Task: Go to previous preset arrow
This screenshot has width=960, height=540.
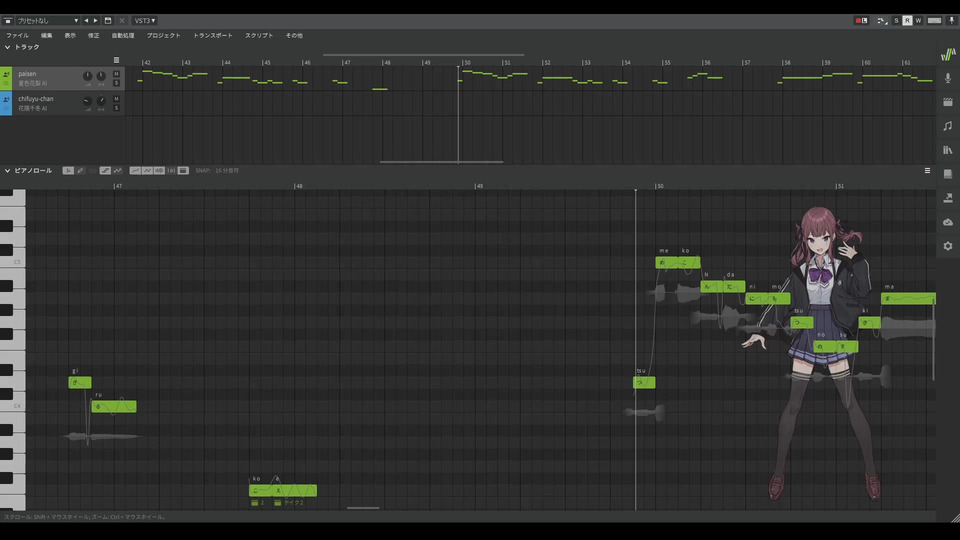Action: pos(86,20)
